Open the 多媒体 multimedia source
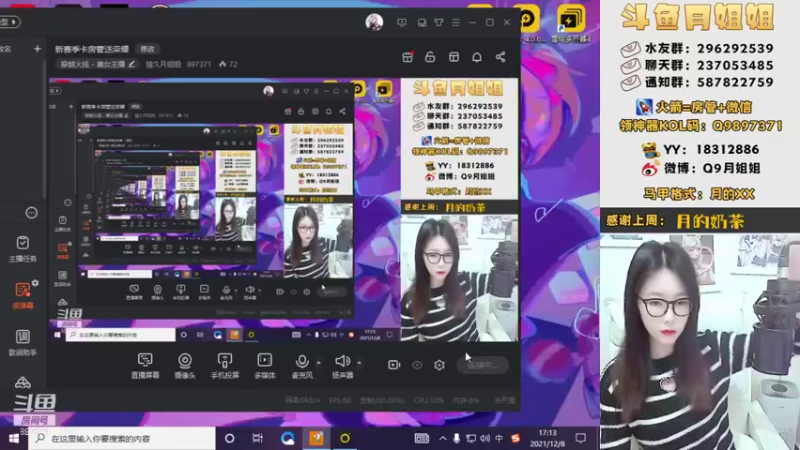 (264, 366)
